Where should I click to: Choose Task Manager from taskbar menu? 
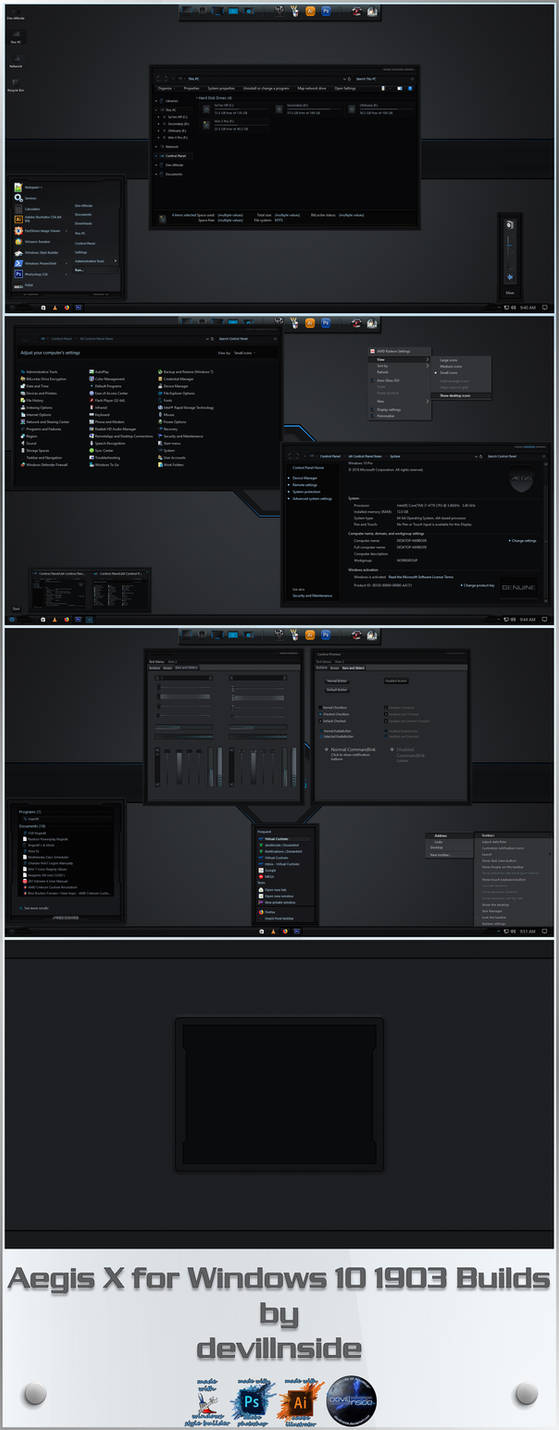[492, 910]
